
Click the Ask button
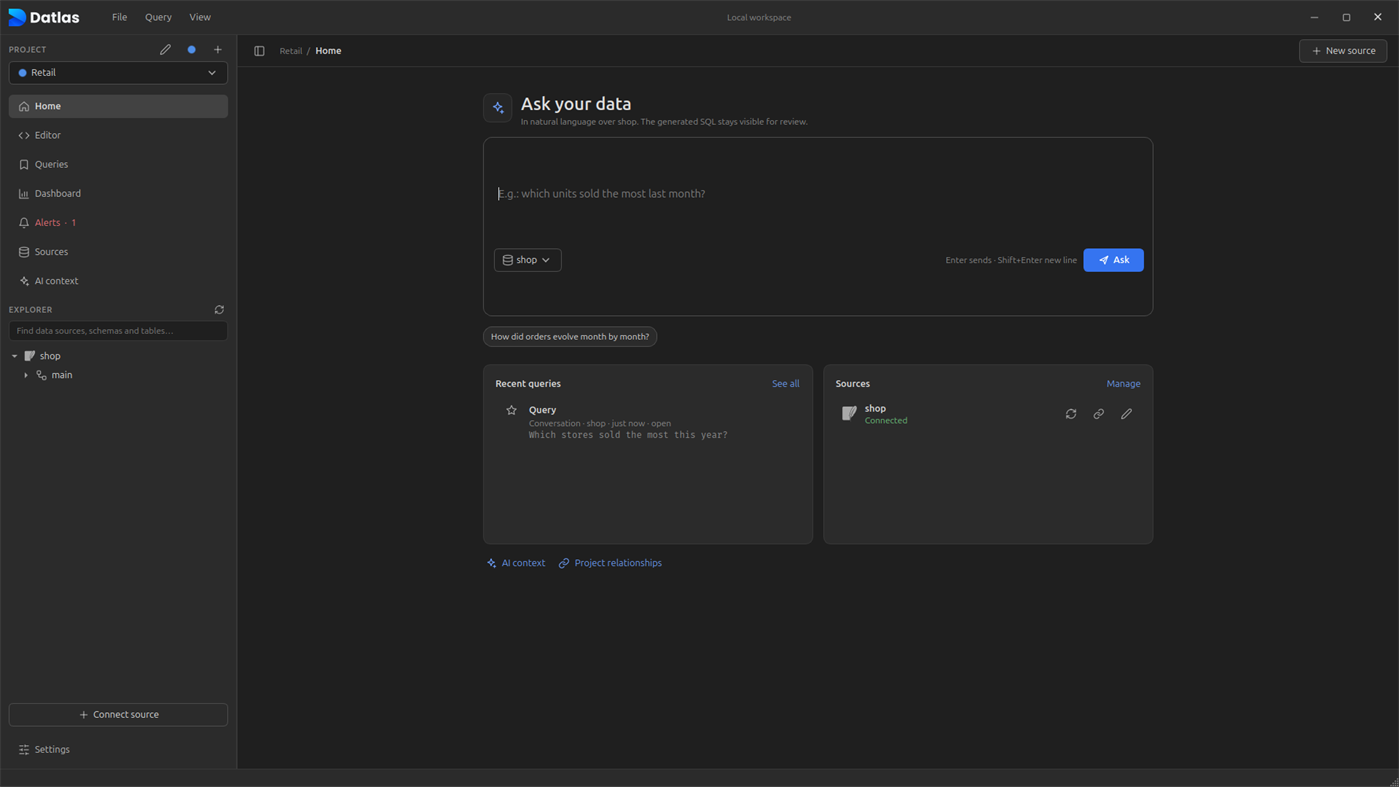tap(1113, 260)
